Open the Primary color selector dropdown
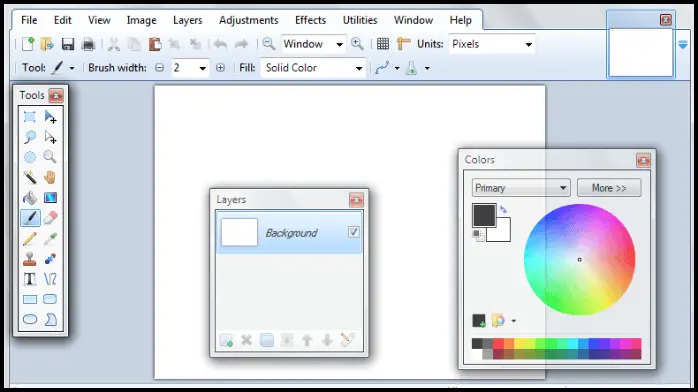698x392 pixels. [x=521, y=188]
